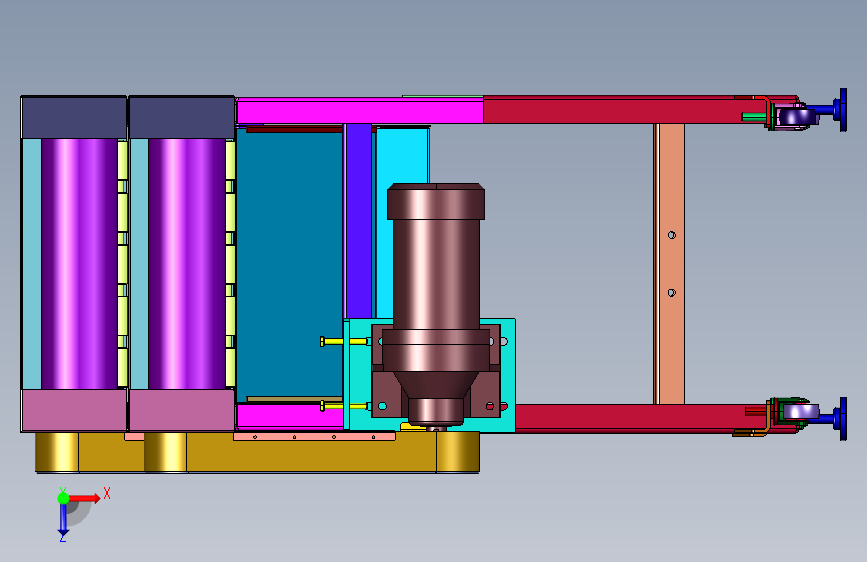This screenshot has height=562, width=867.
Task: Select the left dark navy top cap
Action: (x=74, y=118)
